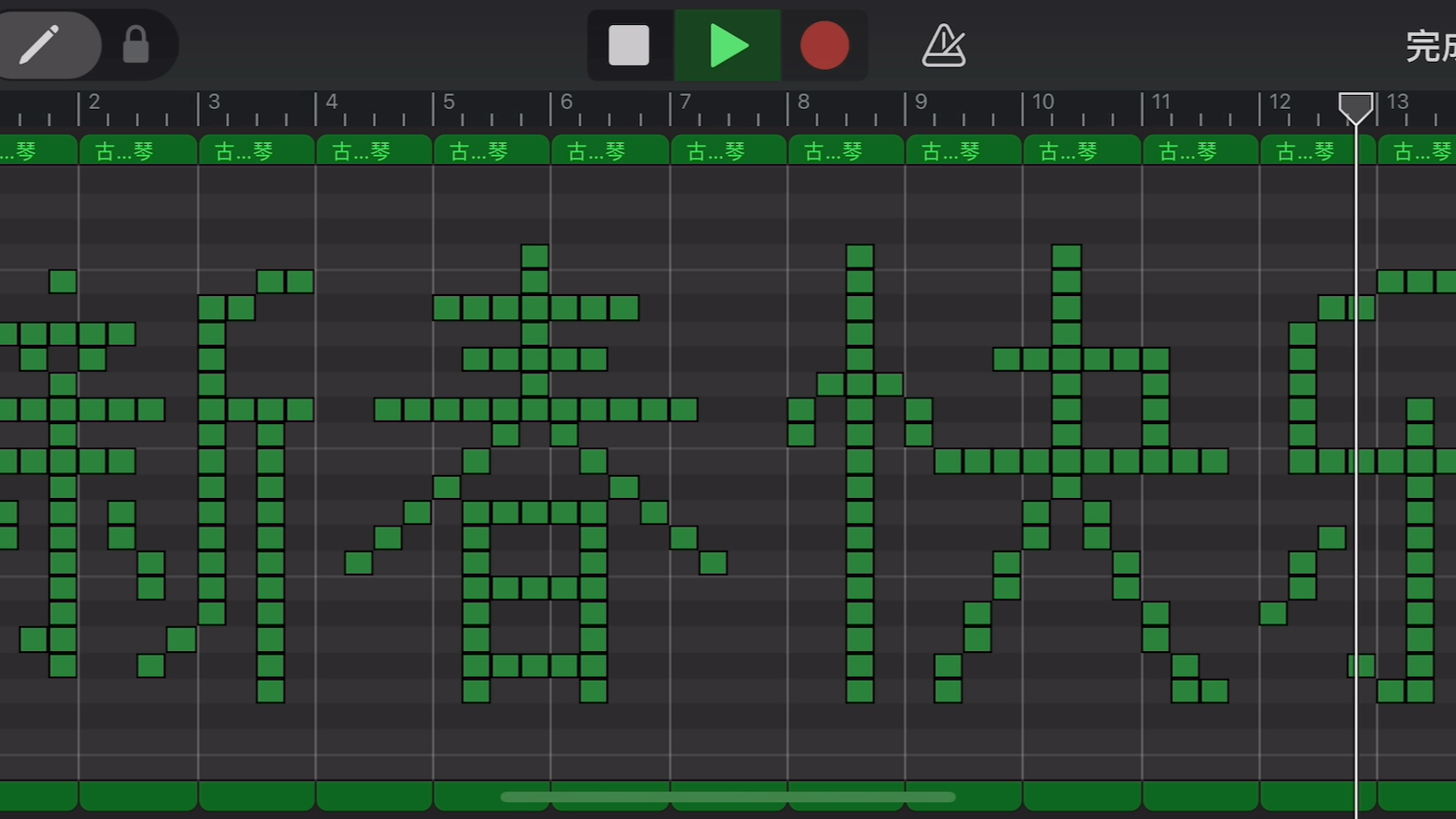Select the region header starting at bar 5
Image resolution: width=1456 pixels, height=819 pixels.
coord(492,150)
